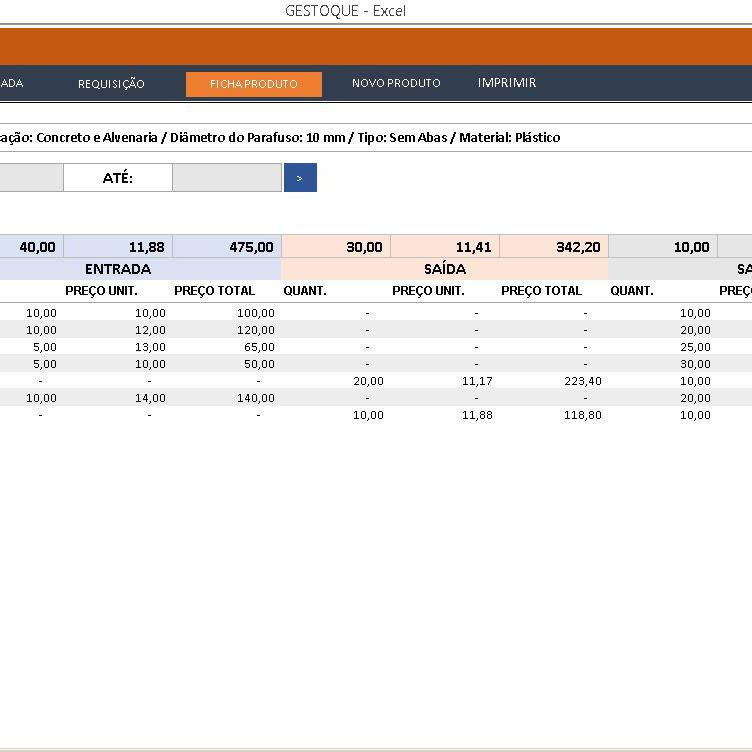Click the ENTRADA section header
The width and height of the screenshot is (752, 752).
tap(118, 269)
